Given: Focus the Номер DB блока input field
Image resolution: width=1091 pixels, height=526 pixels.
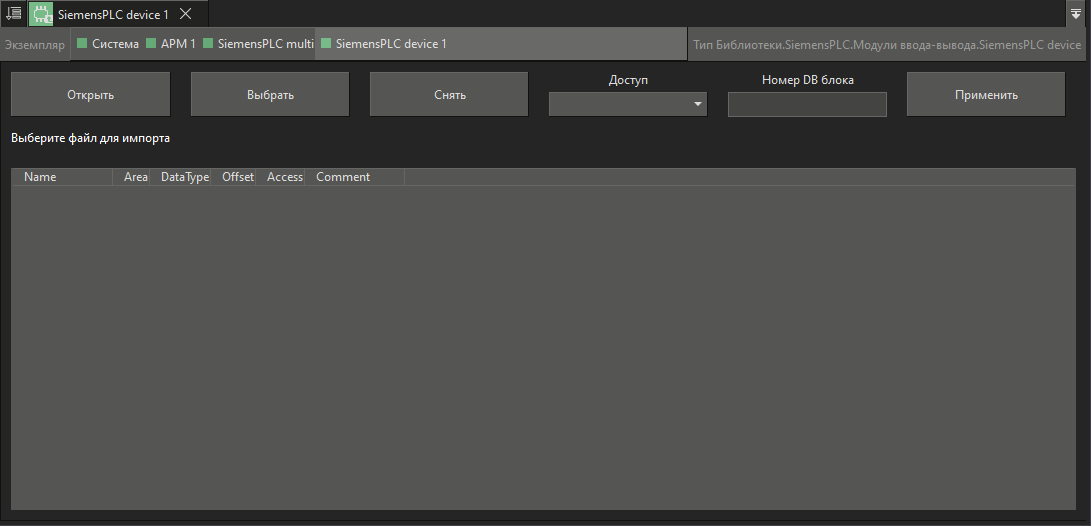Looking at the screenshot, I should tap(807, 104).
